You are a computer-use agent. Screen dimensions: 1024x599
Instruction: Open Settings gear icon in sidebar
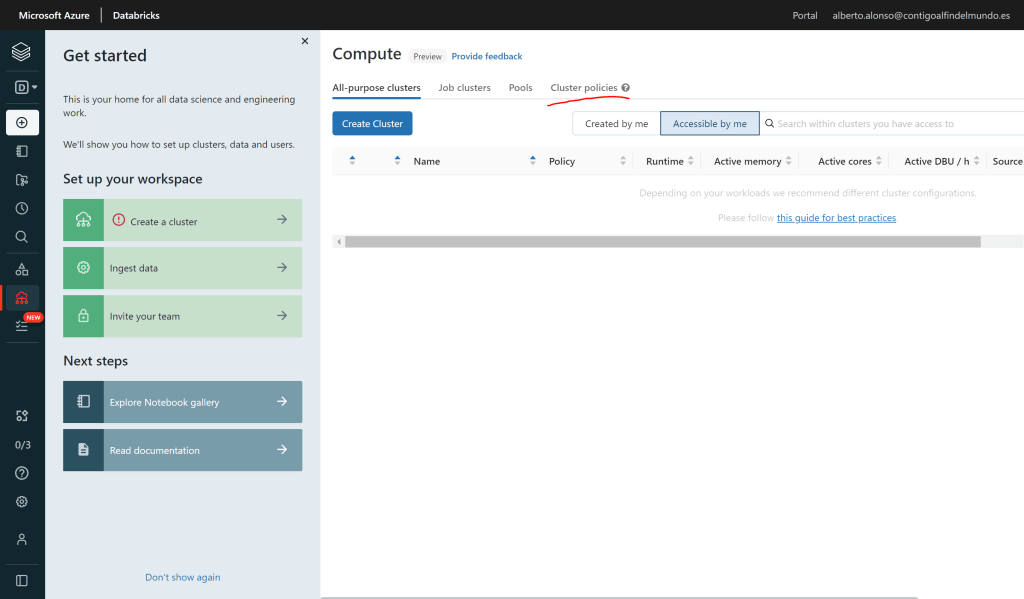click(x=22, y=502)
